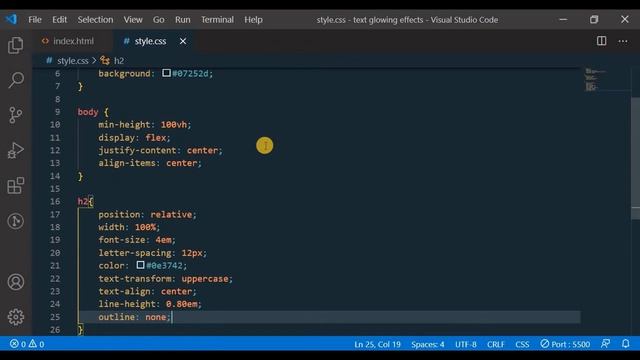Click h2 in the breadcrumb path

pos(119,61)
